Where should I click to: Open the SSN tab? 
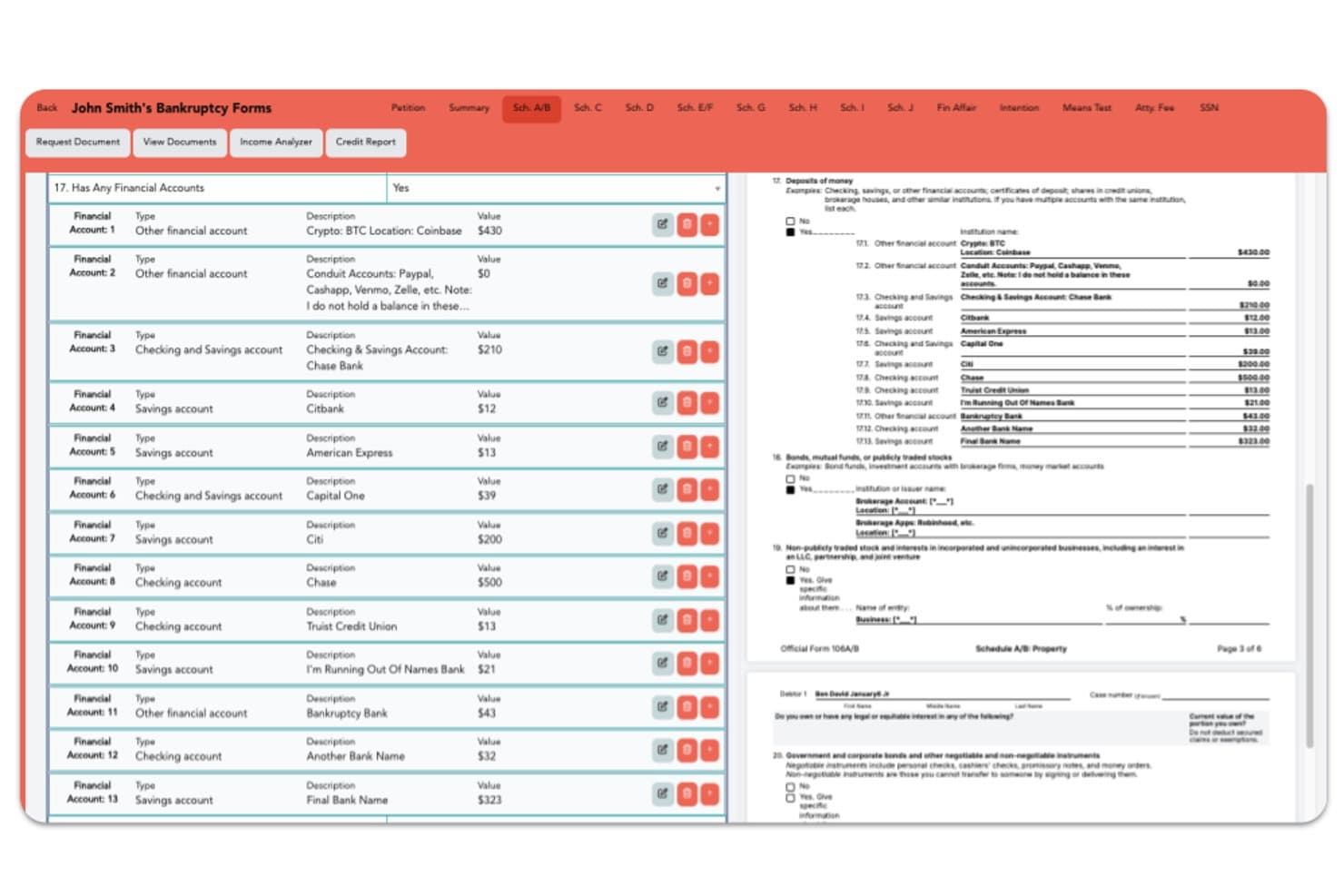(1209, 108)
